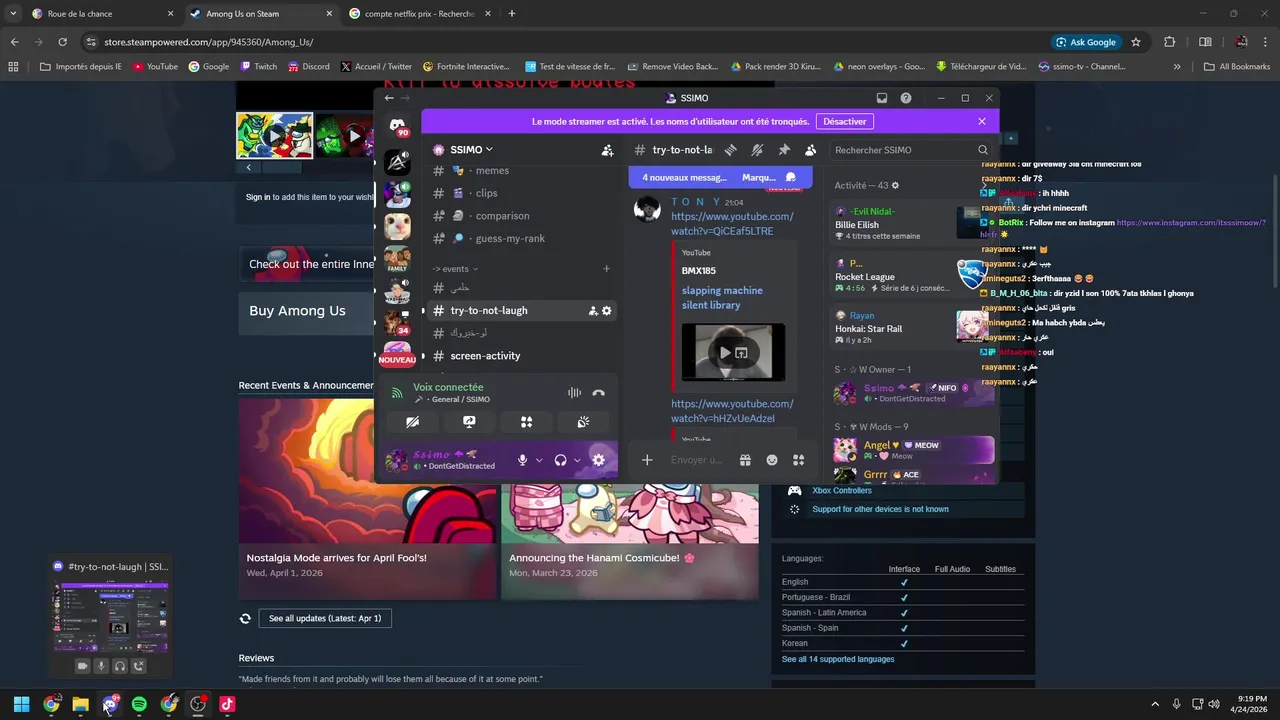Viewport: 1280px width, 720px height.
Task: Toggle notification mute in channel header
Action: (757, 150)
